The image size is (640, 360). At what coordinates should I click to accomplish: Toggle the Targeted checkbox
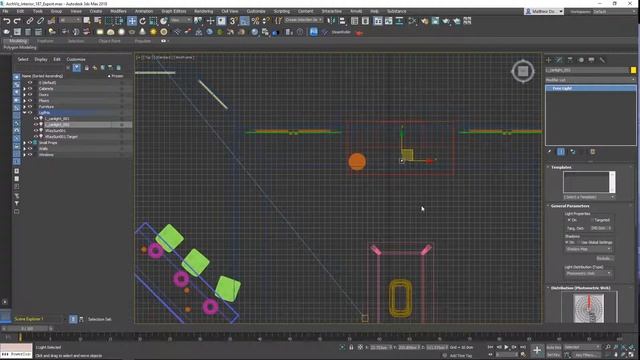[592, 220]
